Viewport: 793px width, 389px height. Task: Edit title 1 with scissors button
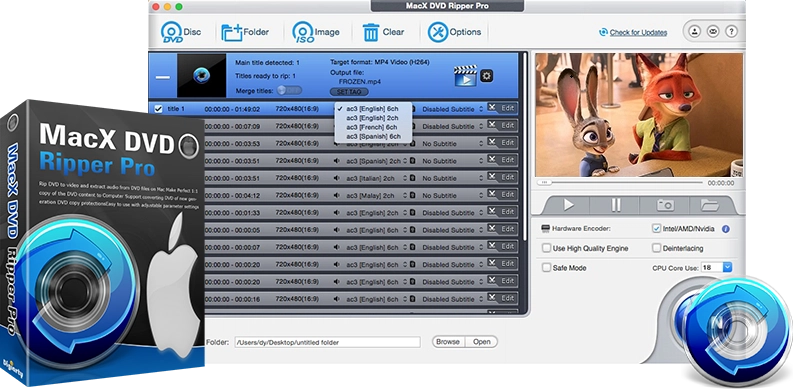pos(501,108)
